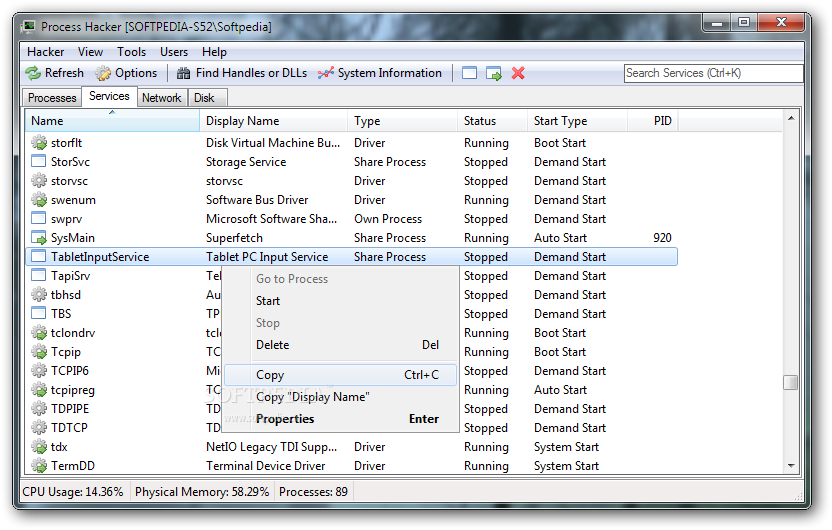Click PID value 920
This screenshot has height=530, width=832.
(x=662, y=238)
